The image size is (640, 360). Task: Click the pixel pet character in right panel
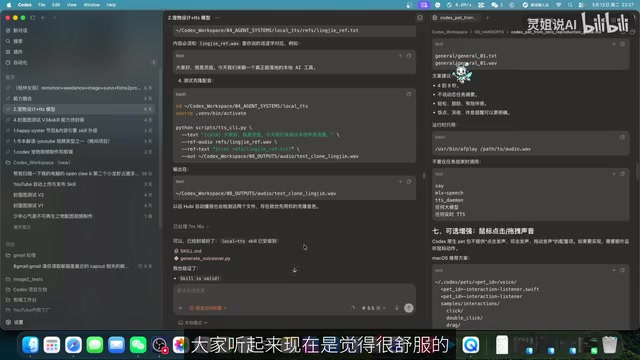coord(462,73)
